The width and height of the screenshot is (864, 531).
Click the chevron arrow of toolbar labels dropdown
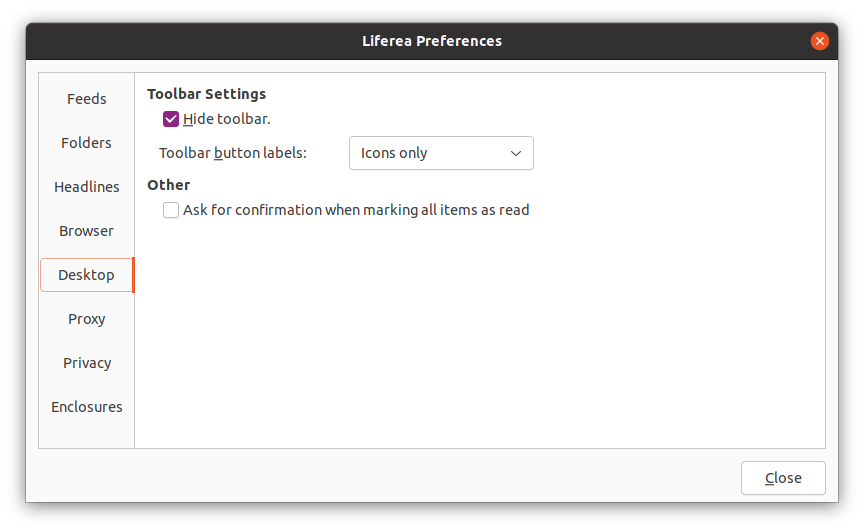(x=516, y=153)
